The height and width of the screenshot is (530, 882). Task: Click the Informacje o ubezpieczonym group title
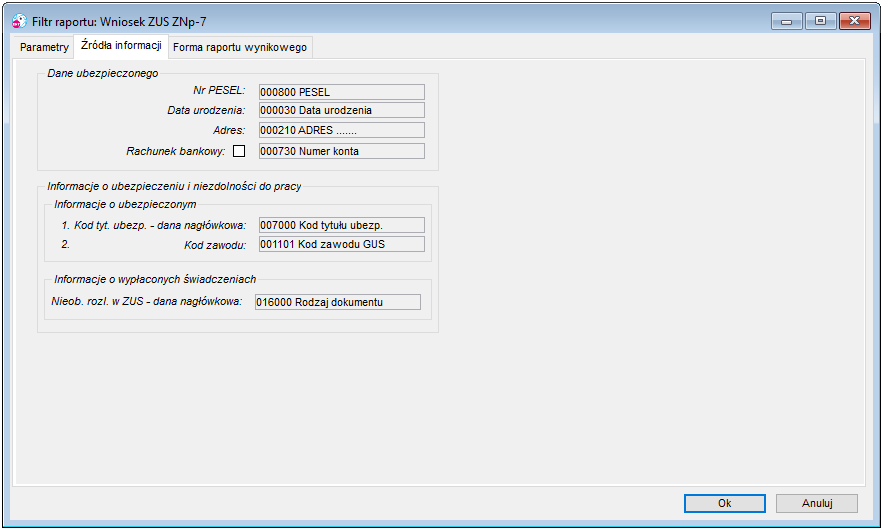tap(125, 204)
